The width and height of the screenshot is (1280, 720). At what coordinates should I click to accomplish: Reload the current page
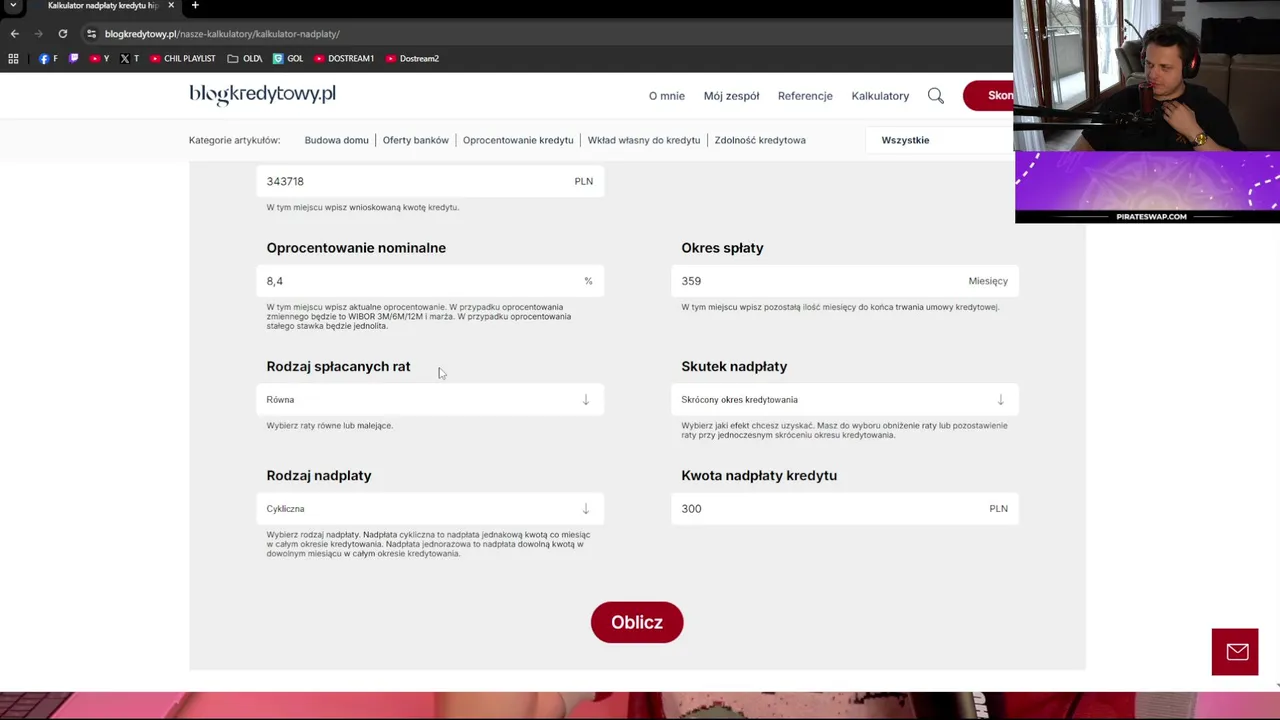(x=62, y=34)
